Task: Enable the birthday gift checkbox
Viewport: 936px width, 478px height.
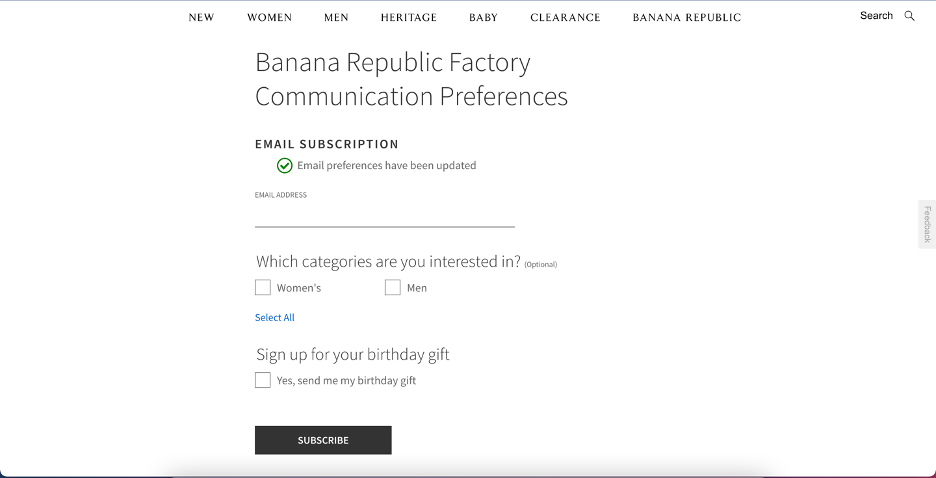Action: click(263, 380)
